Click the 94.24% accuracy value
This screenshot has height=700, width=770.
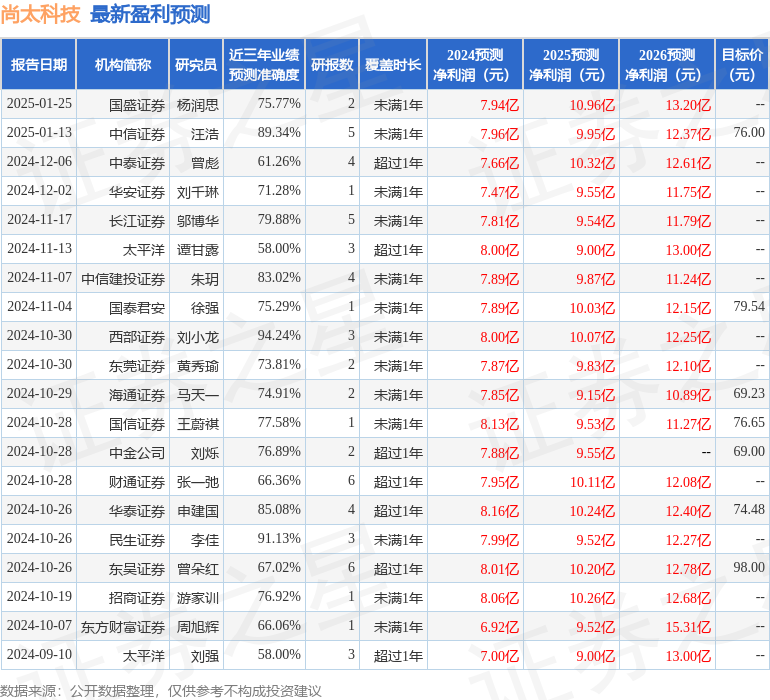[279, 336]
